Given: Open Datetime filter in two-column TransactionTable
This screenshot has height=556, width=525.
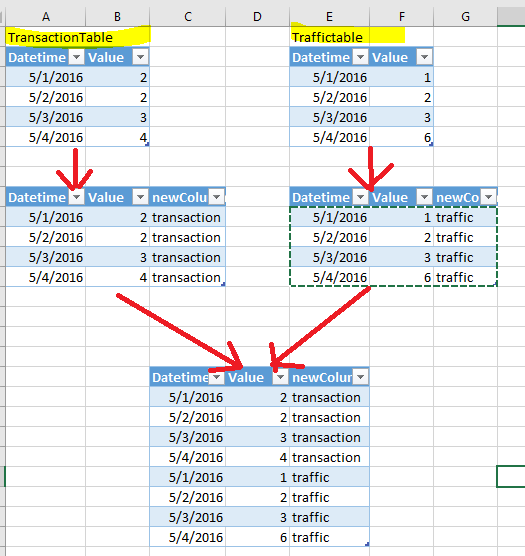Looking at the screenshot, I should [x=76, y=57].
